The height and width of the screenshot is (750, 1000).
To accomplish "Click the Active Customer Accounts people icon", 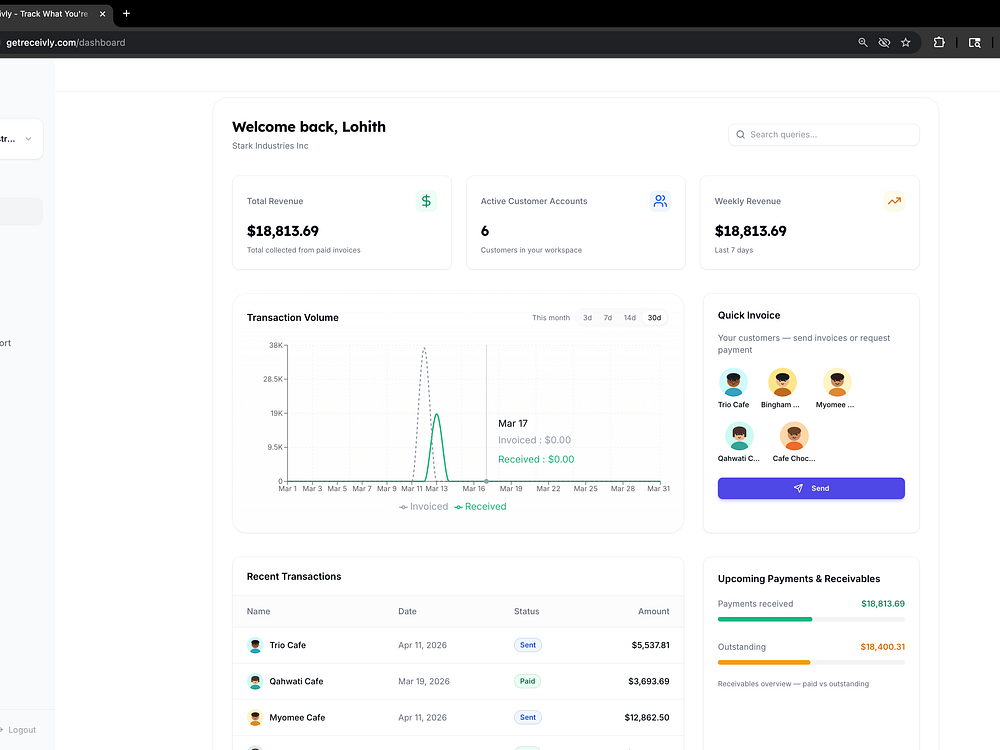I will pos(660,201).
